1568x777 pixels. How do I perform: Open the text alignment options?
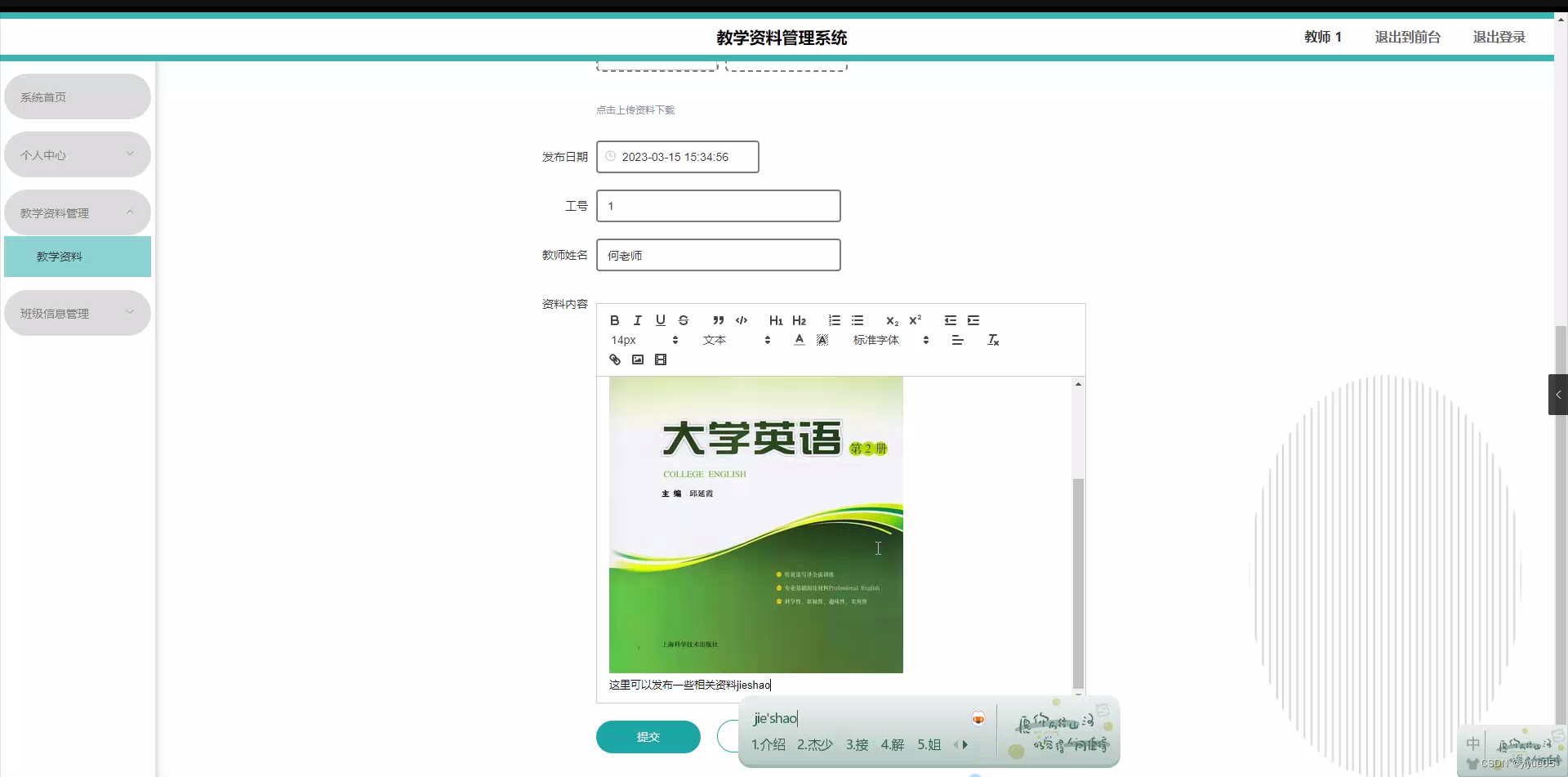[x=958, y=340]
